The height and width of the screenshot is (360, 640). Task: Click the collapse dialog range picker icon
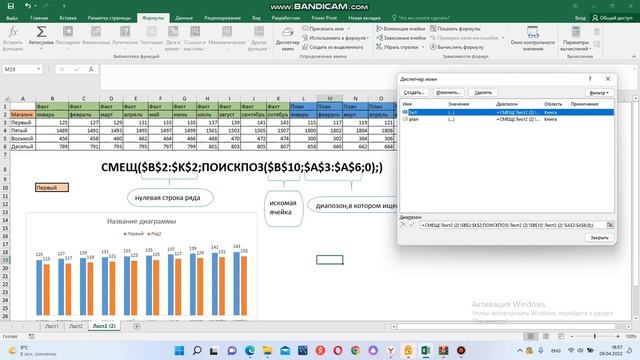(610, 225)
